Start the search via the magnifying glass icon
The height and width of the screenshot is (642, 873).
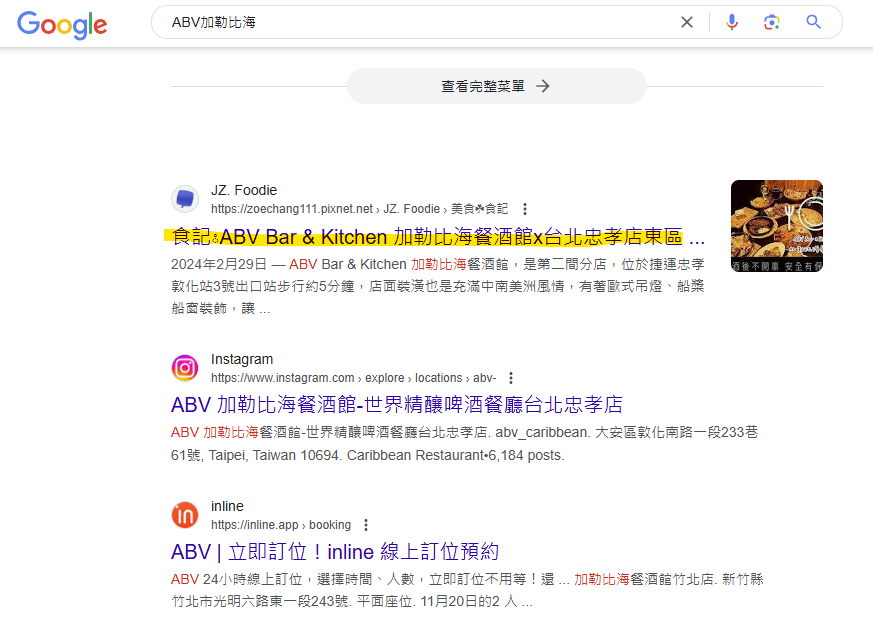812,21
